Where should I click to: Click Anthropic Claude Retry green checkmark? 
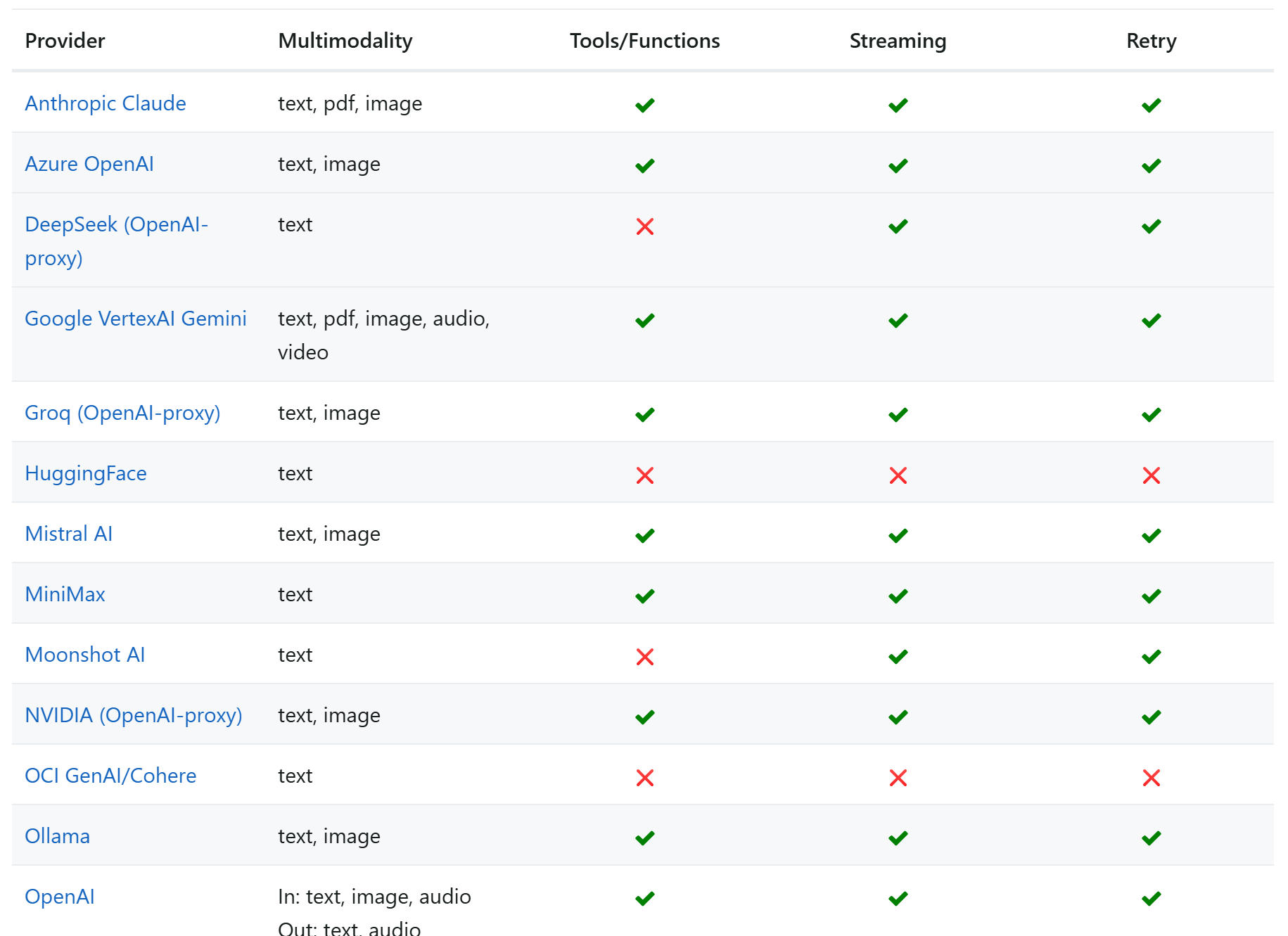[1152, 105]
